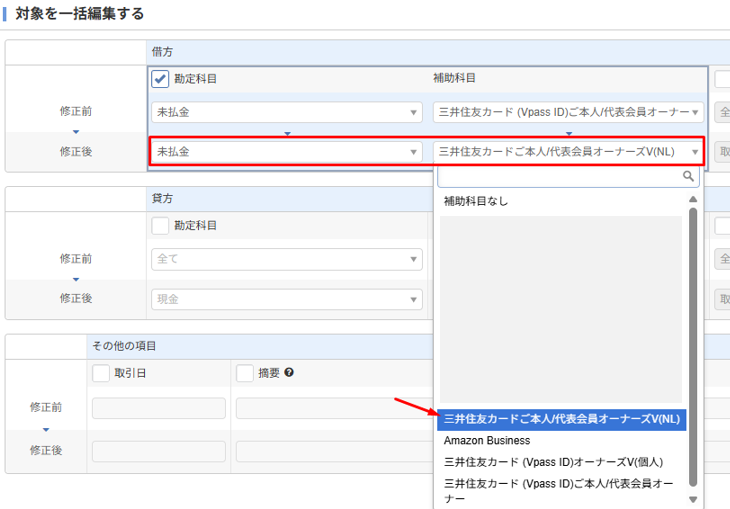
Task: Select Amazon Business from the list
Action: pos(487,440)
